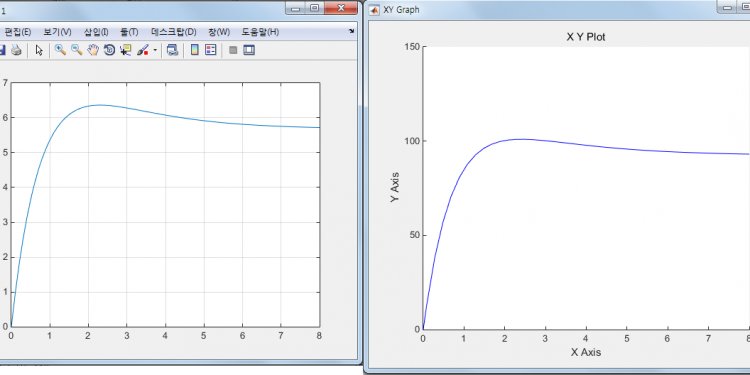The height and width of the screenshot is (375, 750).
Task: Open the 도움말(H) menu
Action: point(260,32)
